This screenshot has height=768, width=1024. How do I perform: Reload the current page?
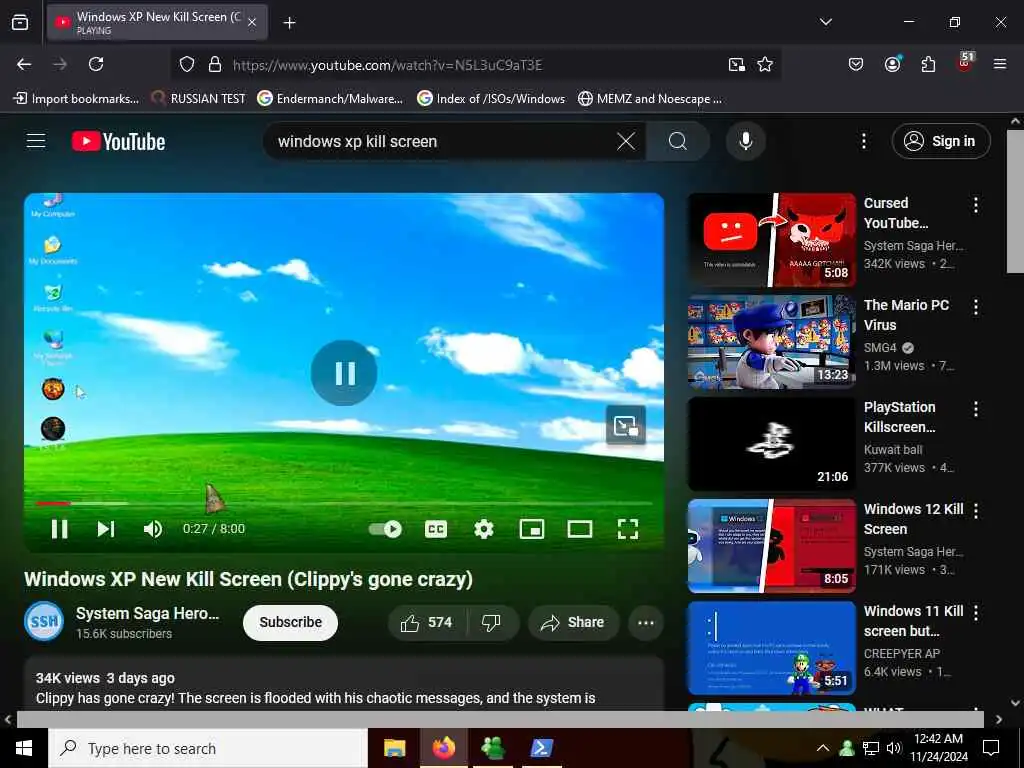click(96, 64)
